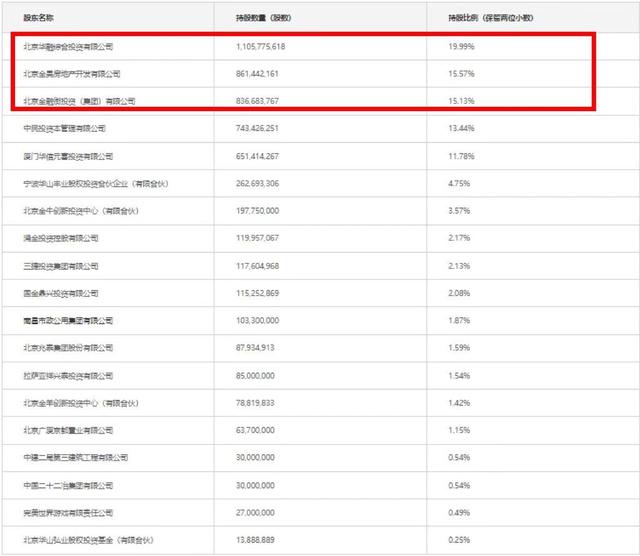
Task: Select the 1.59% percentage cell
Action: [459, 348]
